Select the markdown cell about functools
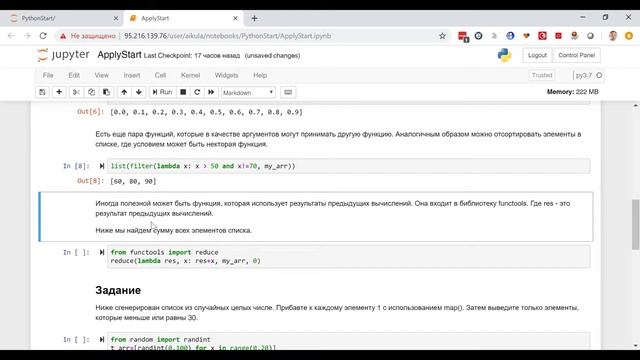This screenshot has width=640, height=360. 316,217
